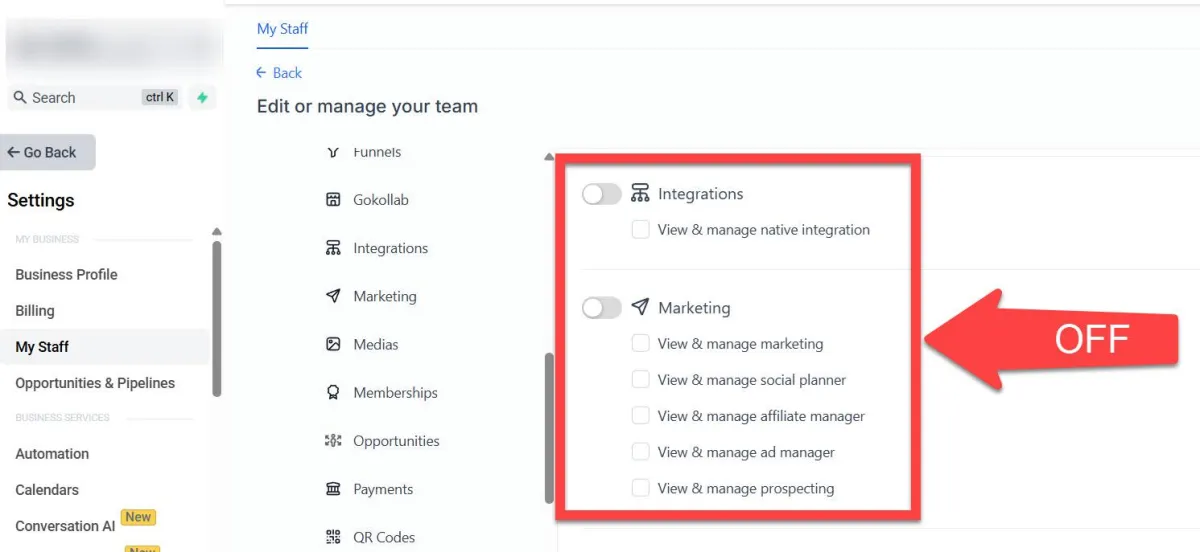Click the green lightning bolt icon
The width and height of the screenshot is (1200, 552).
coord(203,98)
